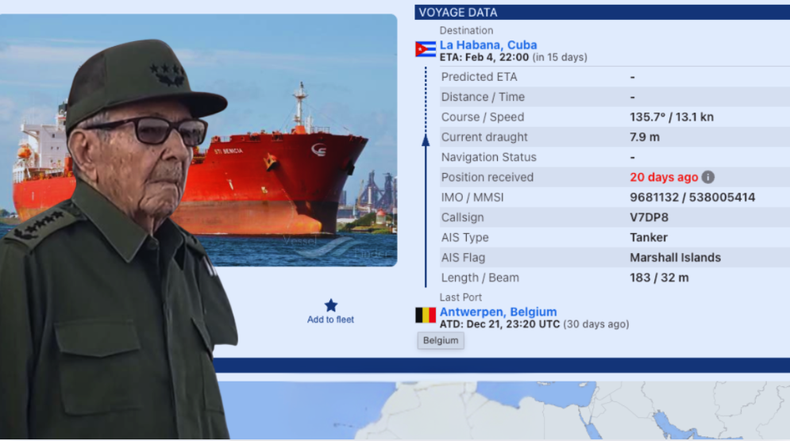Click the Cuban flag icon
Viewport: 790px width, 441px height.
point(426,49)
